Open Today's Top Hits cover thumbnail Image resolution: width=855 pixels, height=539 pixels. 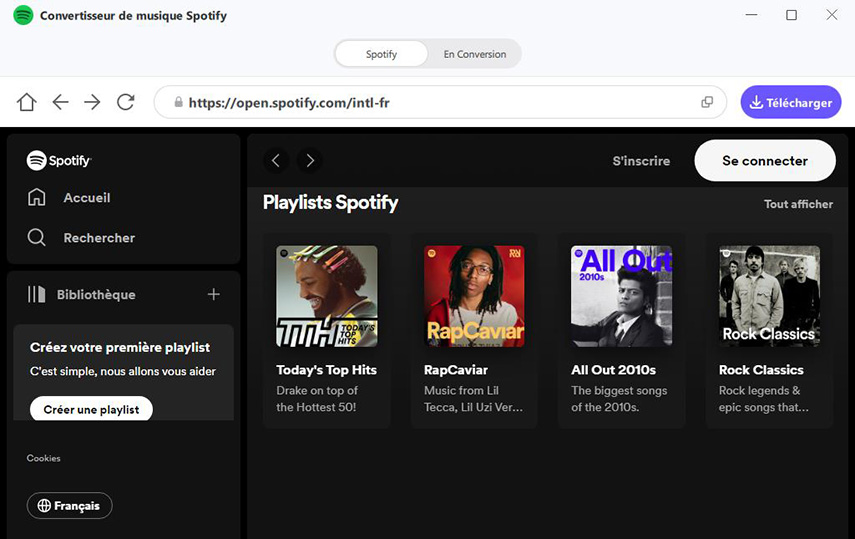click(x=327, y=296)
